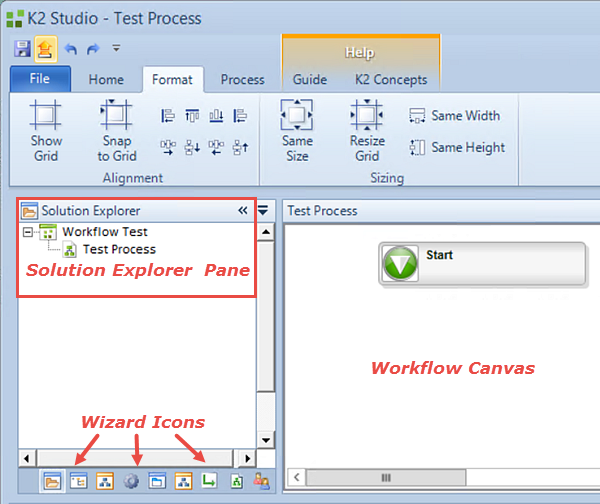Select the Workflow Test solution node
Viewport: 600px width, 504px height.
click(104, 232)
